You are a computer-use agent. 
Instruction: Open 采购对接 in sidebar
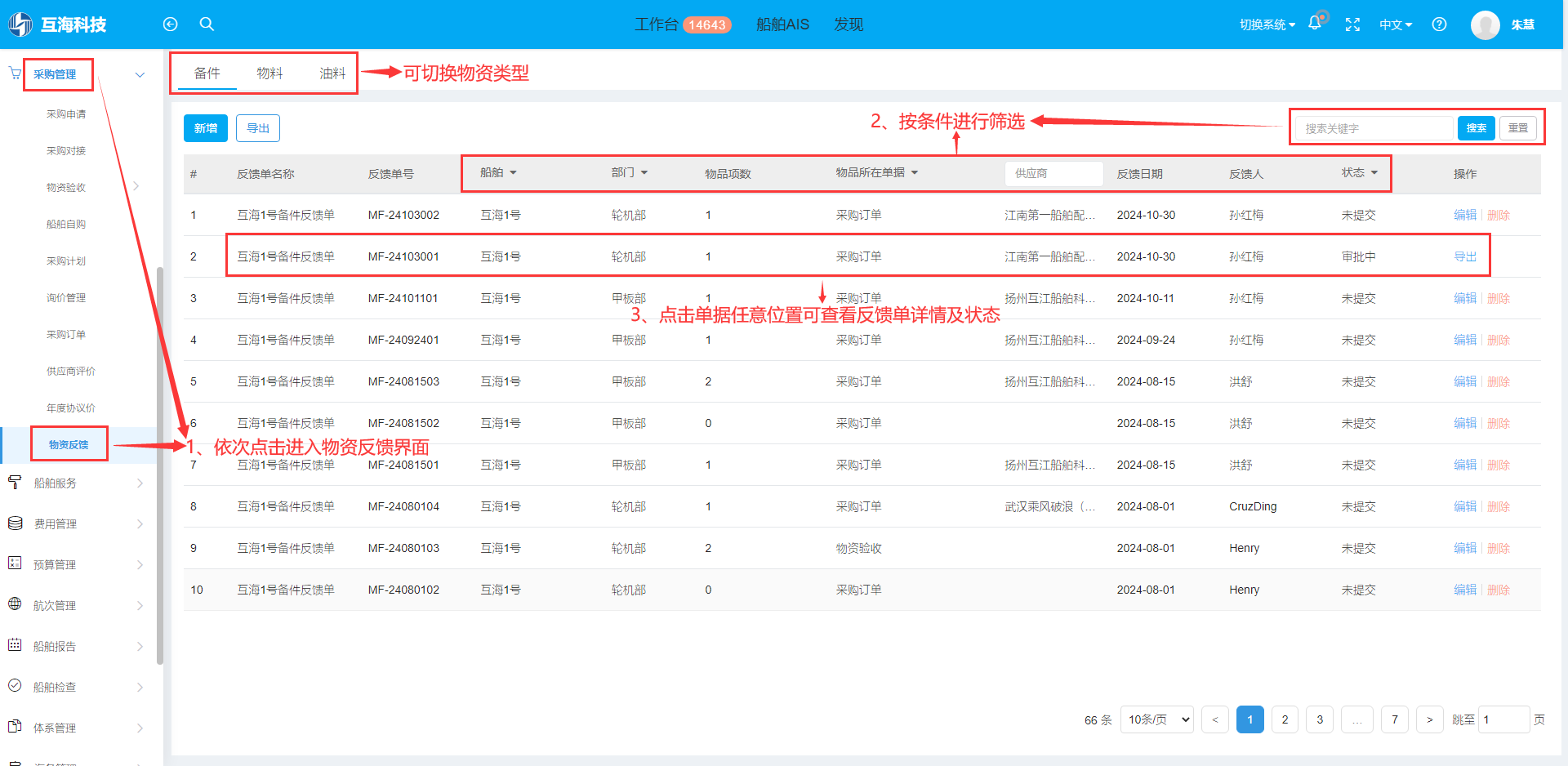pyautogui.click(x=66, y=151)
